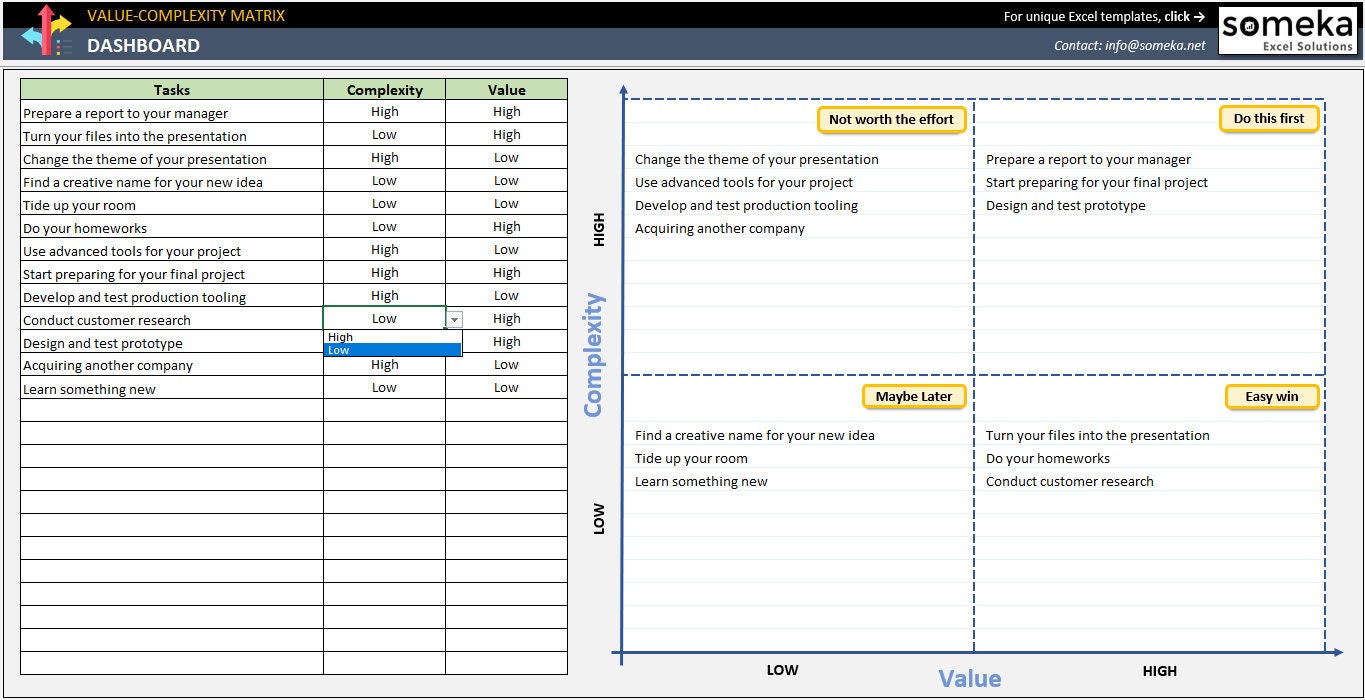Select empty complexity cell below Learn something new row
The height and width of the screenshot is (700, 1365).
[x=384, y=411]
